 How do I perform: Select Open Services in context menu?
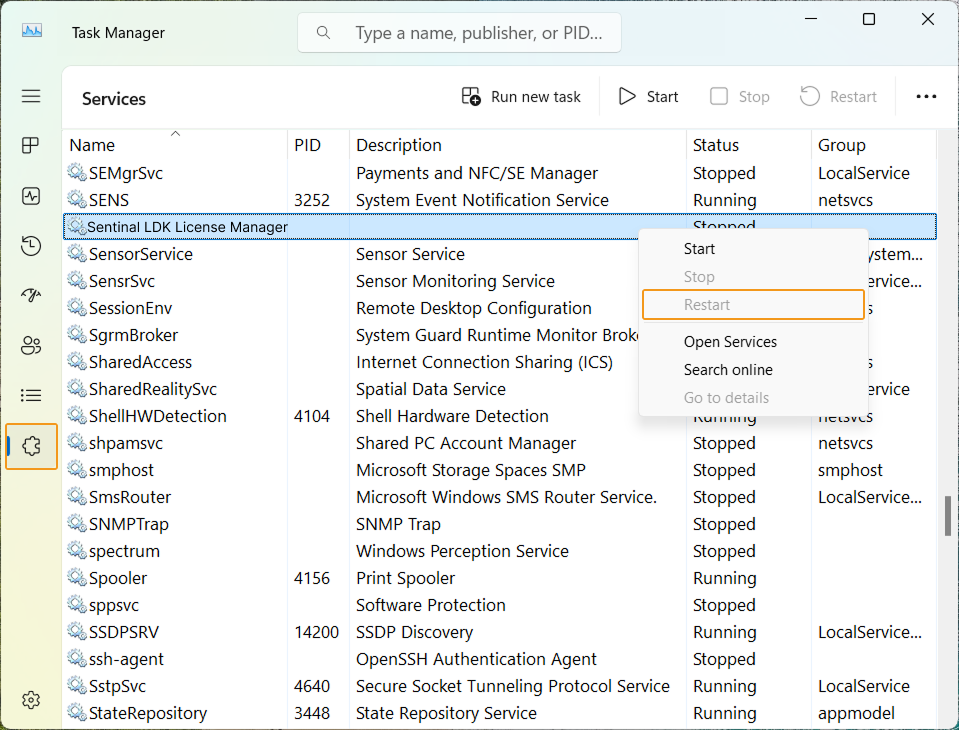tap(730, 342)
